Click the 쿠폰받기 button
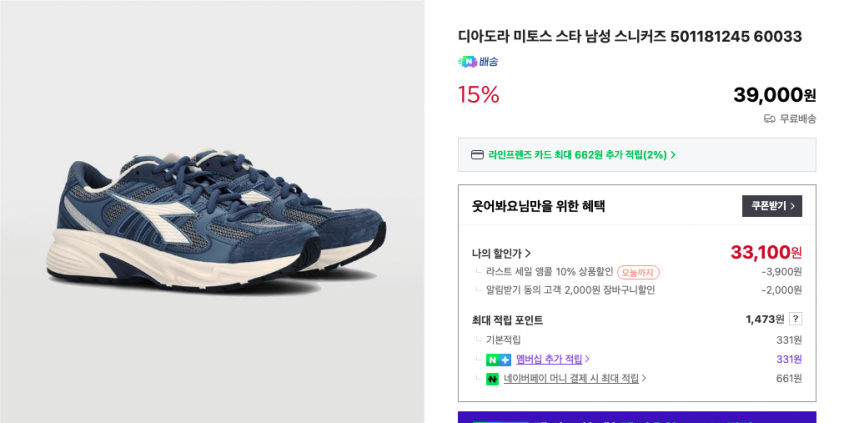This screenshot has height=423, width=849. (772, 206)
